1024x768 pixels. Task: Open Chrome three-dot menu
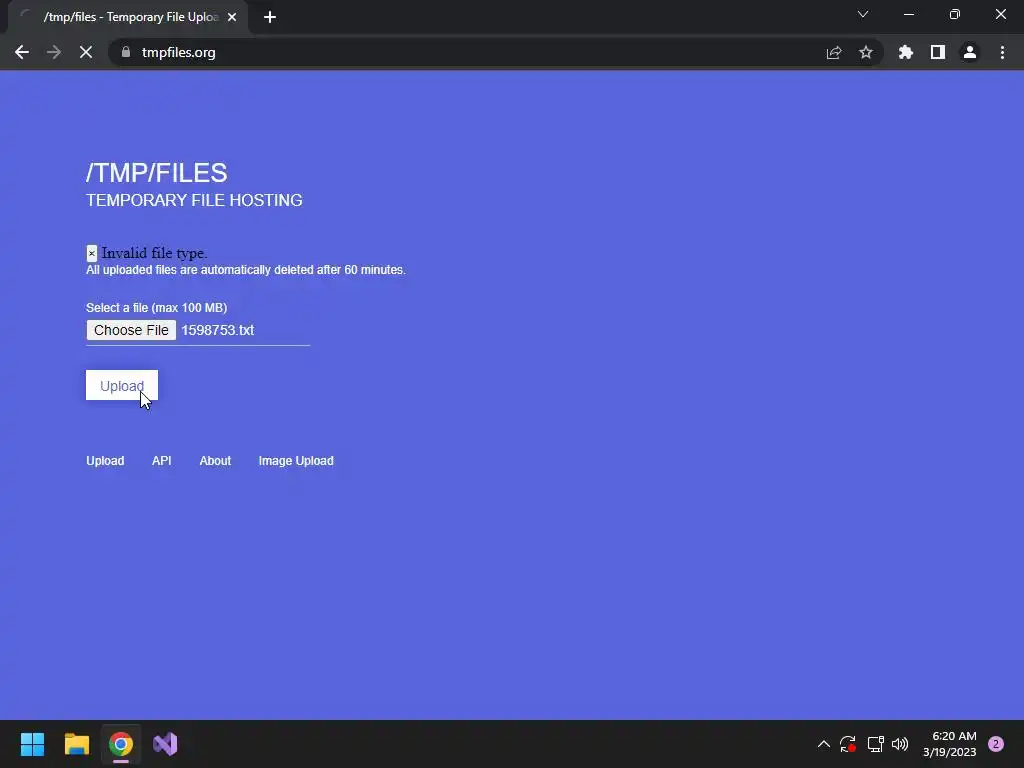coord(1002,52)
